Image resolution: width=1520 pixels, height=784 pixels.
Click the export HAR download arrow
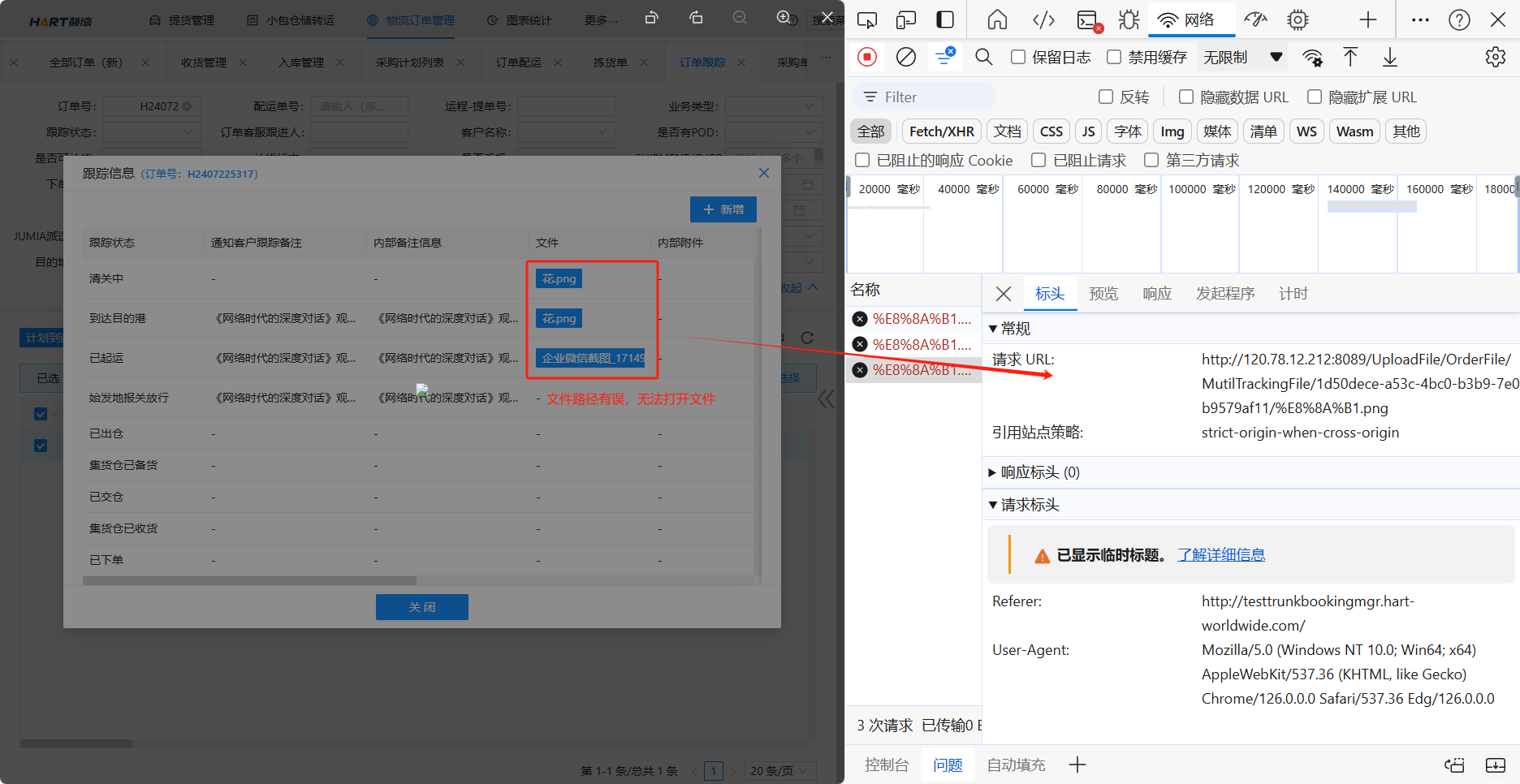click(x=1389, y=57)
